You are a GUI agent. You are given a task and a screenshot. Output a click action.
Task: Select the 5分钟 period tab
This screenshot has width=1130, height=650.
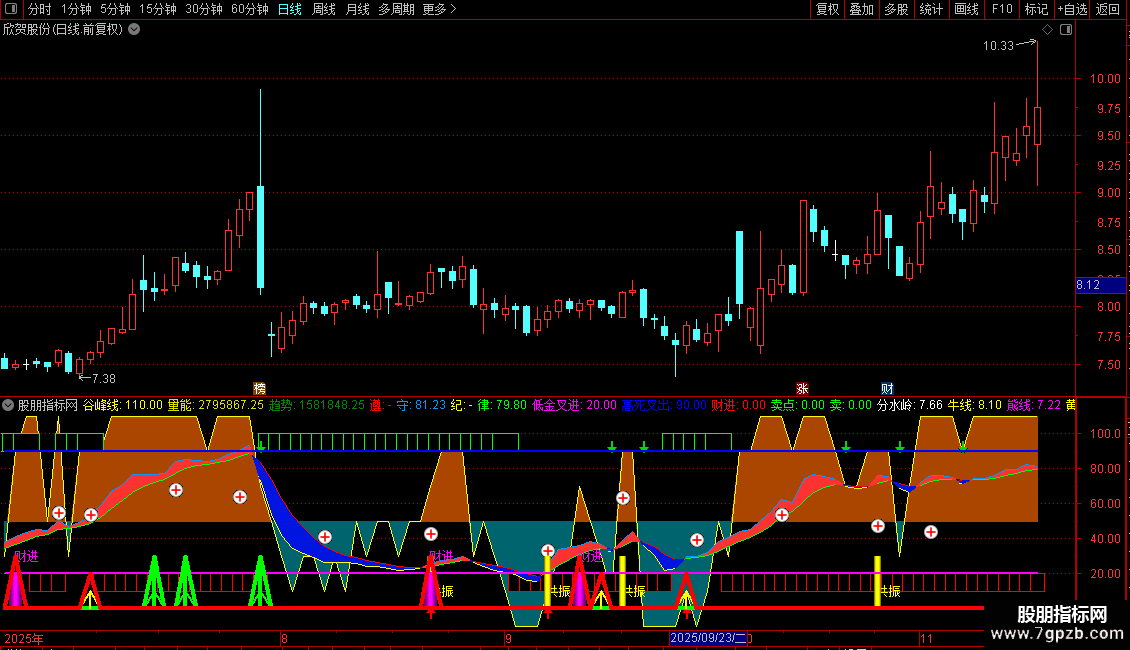click(x=115, y=9)
